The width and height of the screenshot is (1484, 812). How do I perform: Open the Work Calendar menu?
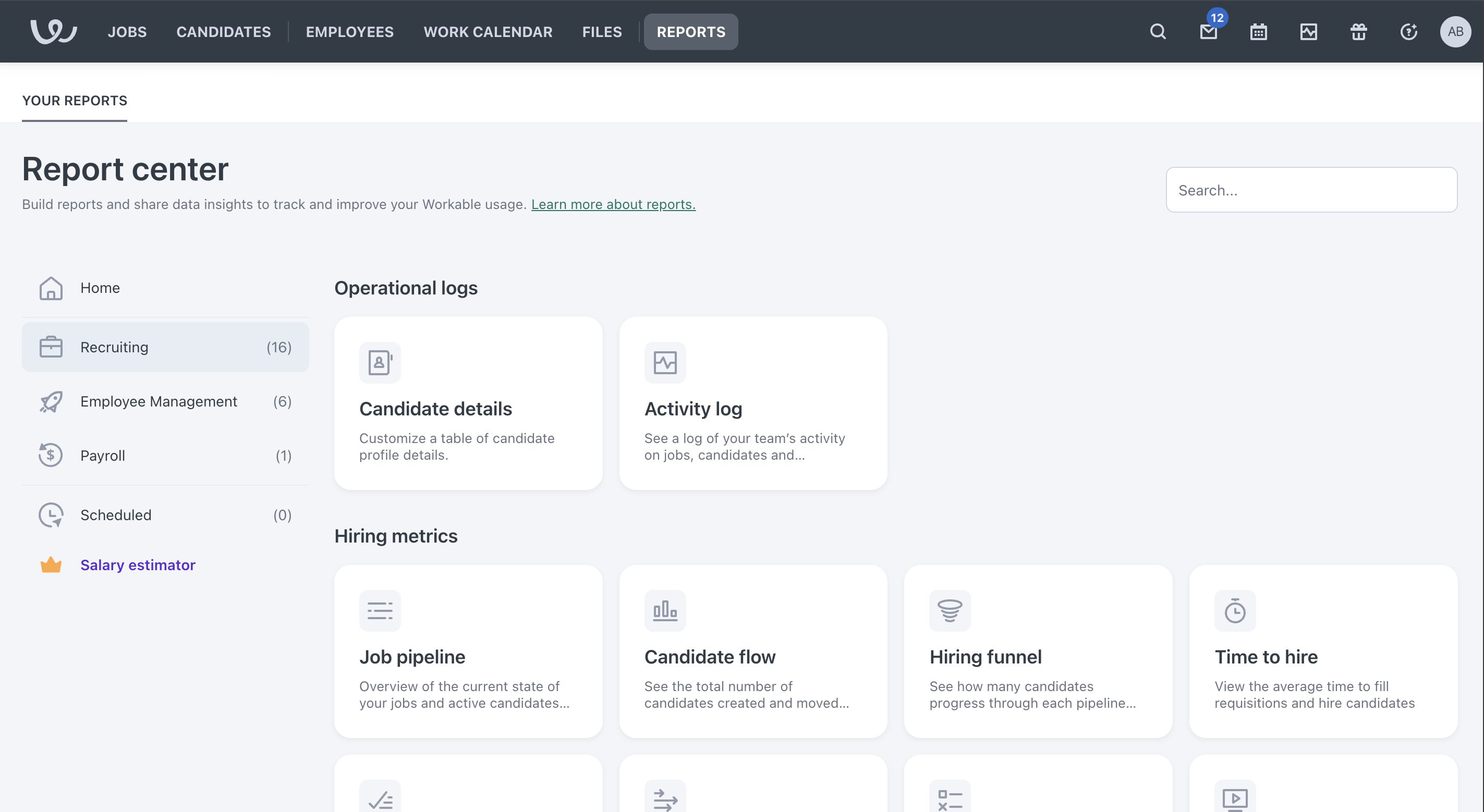[x=488, y=32]
